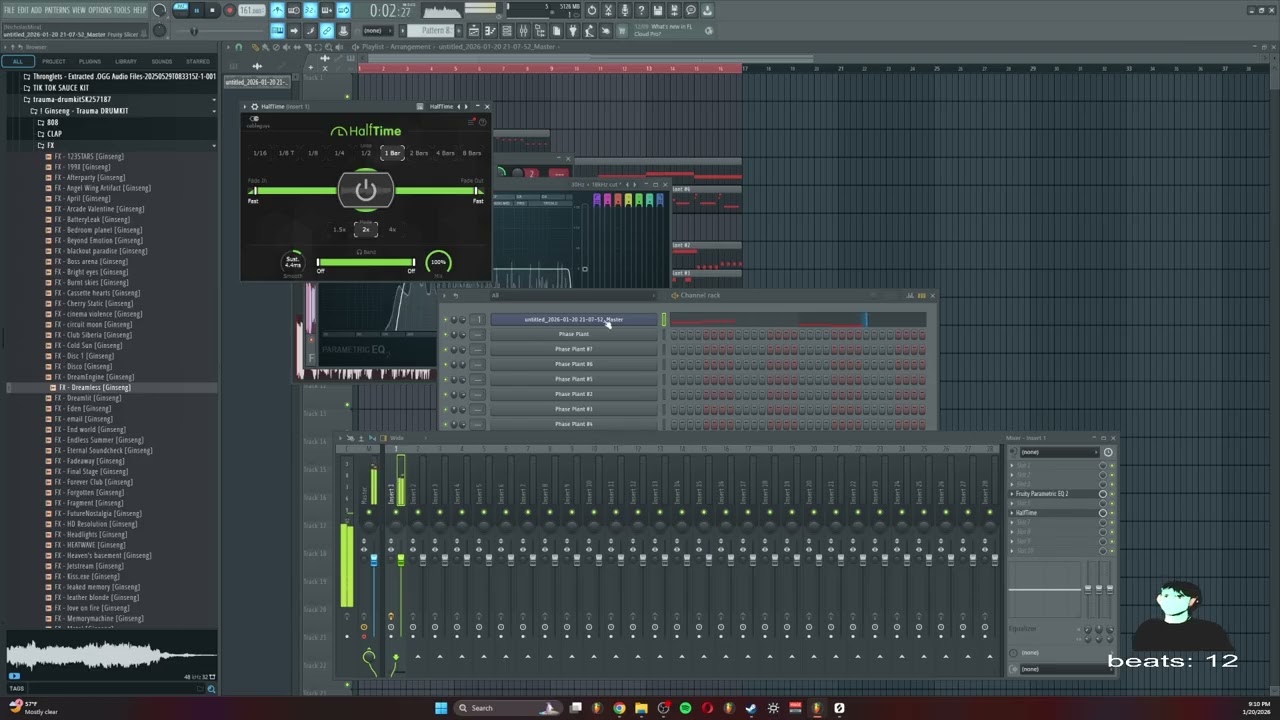The width and height of the screenshot is (1280, 720).
Task: Click the Windows taskbar Search box
Action: click(x=506, y=708)
